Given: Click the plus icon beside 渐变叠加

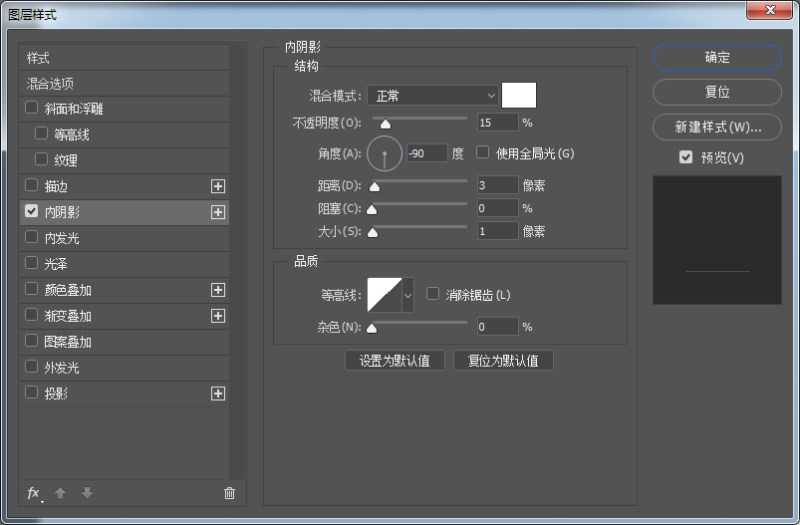Looking at the screenshot, I should tap(218, 316).
